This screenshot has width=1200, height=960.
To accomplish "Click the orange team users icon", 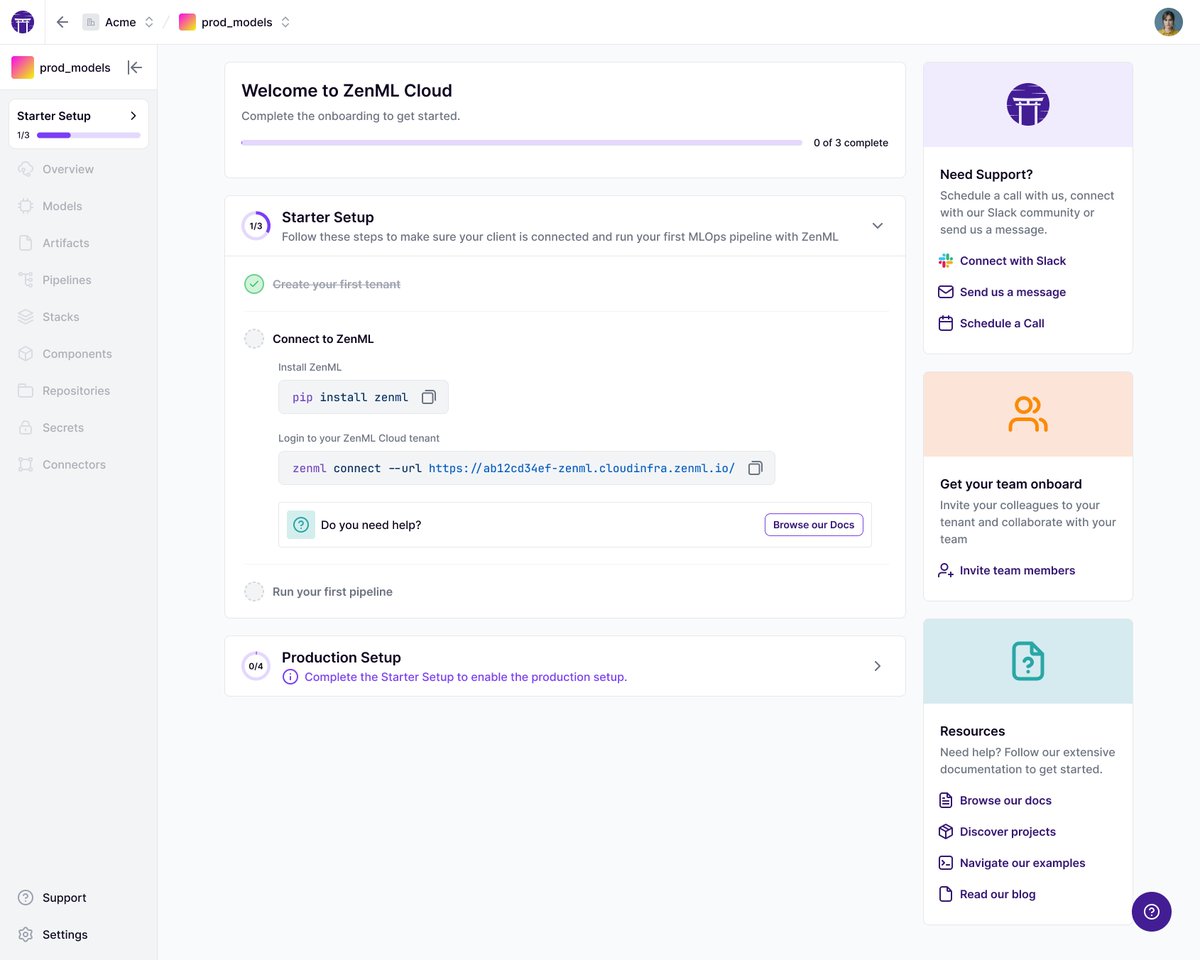I will (1028, 414).
